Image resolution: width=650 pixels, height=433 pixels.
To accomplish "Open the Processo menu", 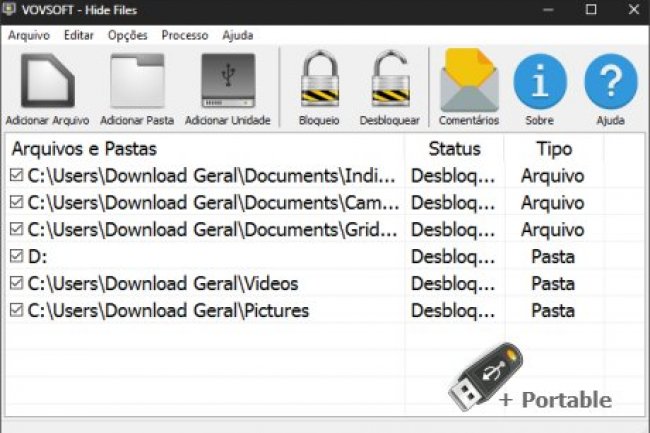I will click(x=185, y=35).
